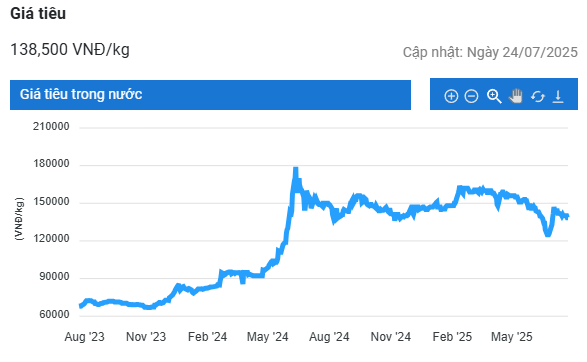The width and height of the screenshot is (587, 362).
Task: Click the zoom in plus icon
Action: point(451,96)
